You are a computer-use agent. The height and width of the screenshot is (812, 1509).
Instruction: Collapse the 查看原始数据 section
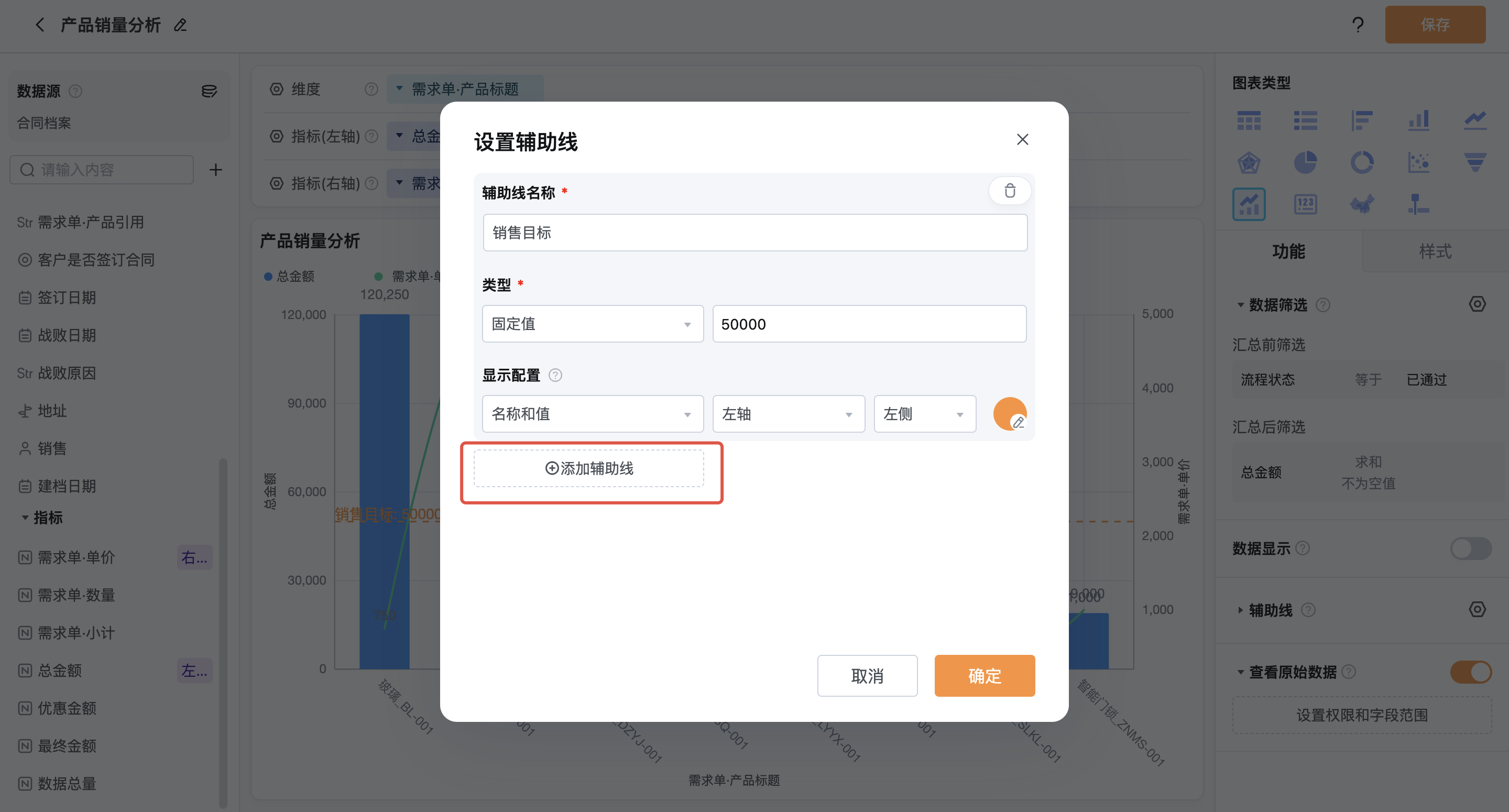click(x=1240, y=672)
